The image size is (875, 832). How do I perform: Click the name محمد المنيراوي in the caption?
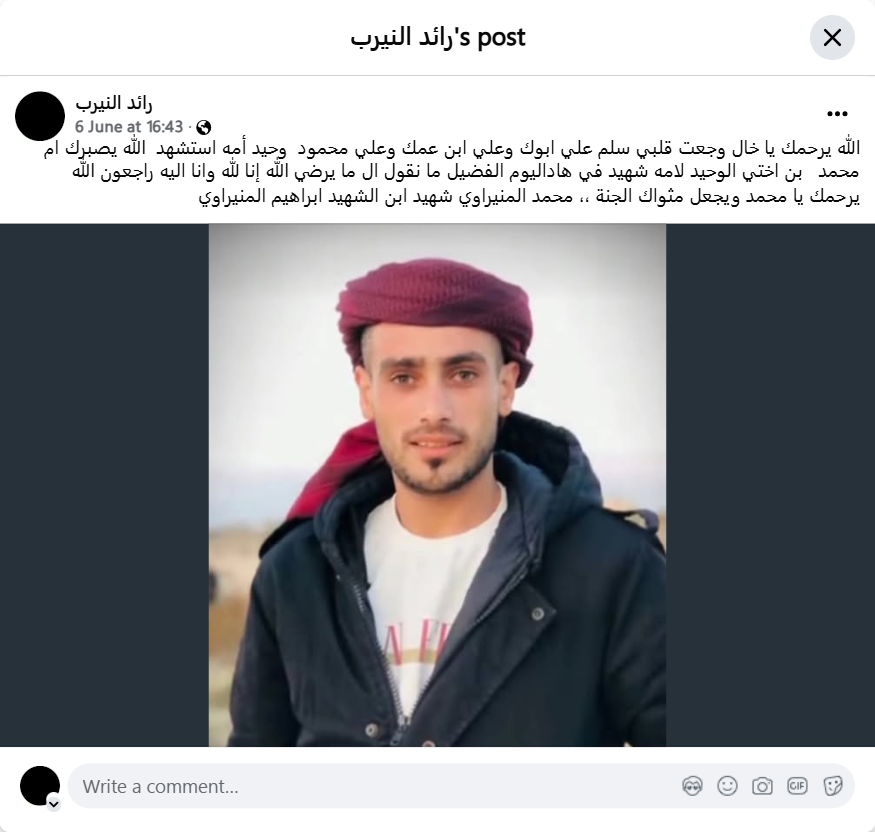(x=515, y=197)
